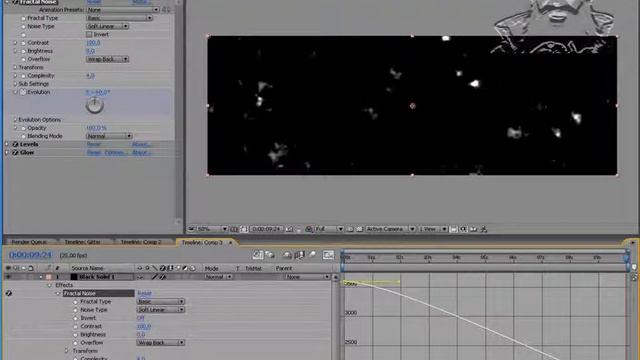This screenshot has height=360, width=640.
Task: Switch to Timeline: Comp 2 tab
Action: (141, 242)
